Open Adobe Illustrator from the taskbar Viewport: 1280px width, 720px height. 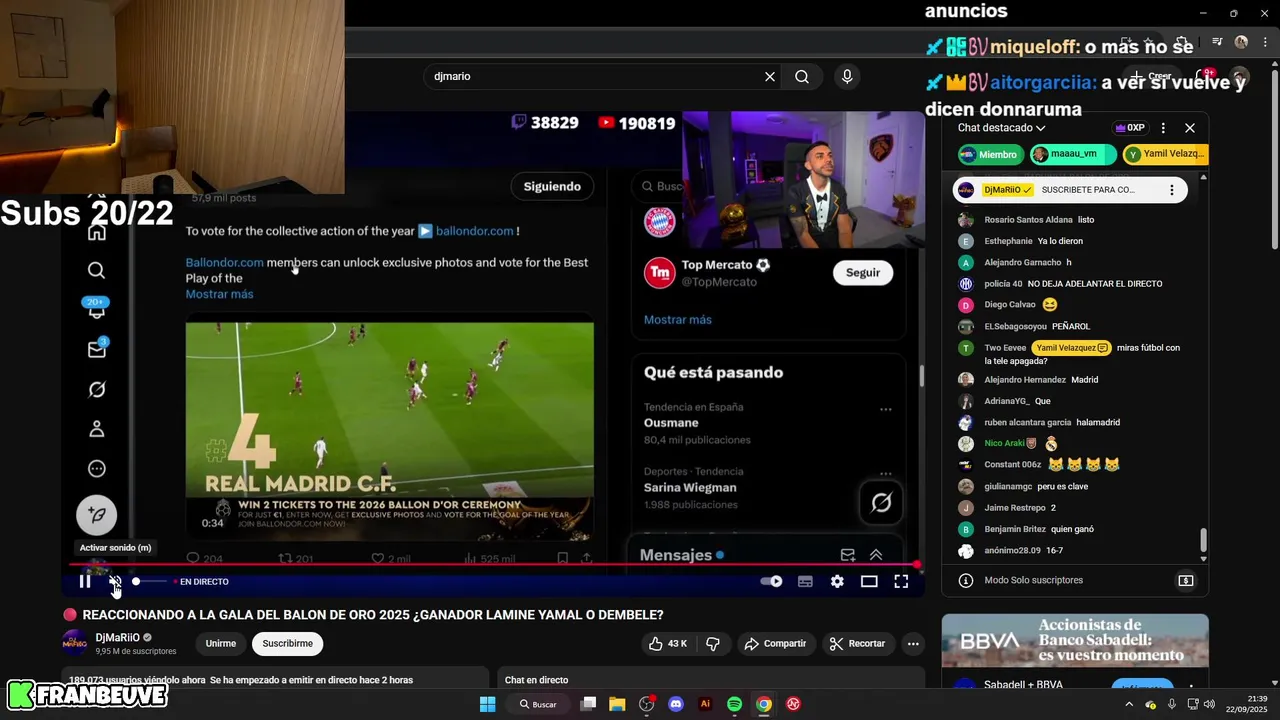705,704
